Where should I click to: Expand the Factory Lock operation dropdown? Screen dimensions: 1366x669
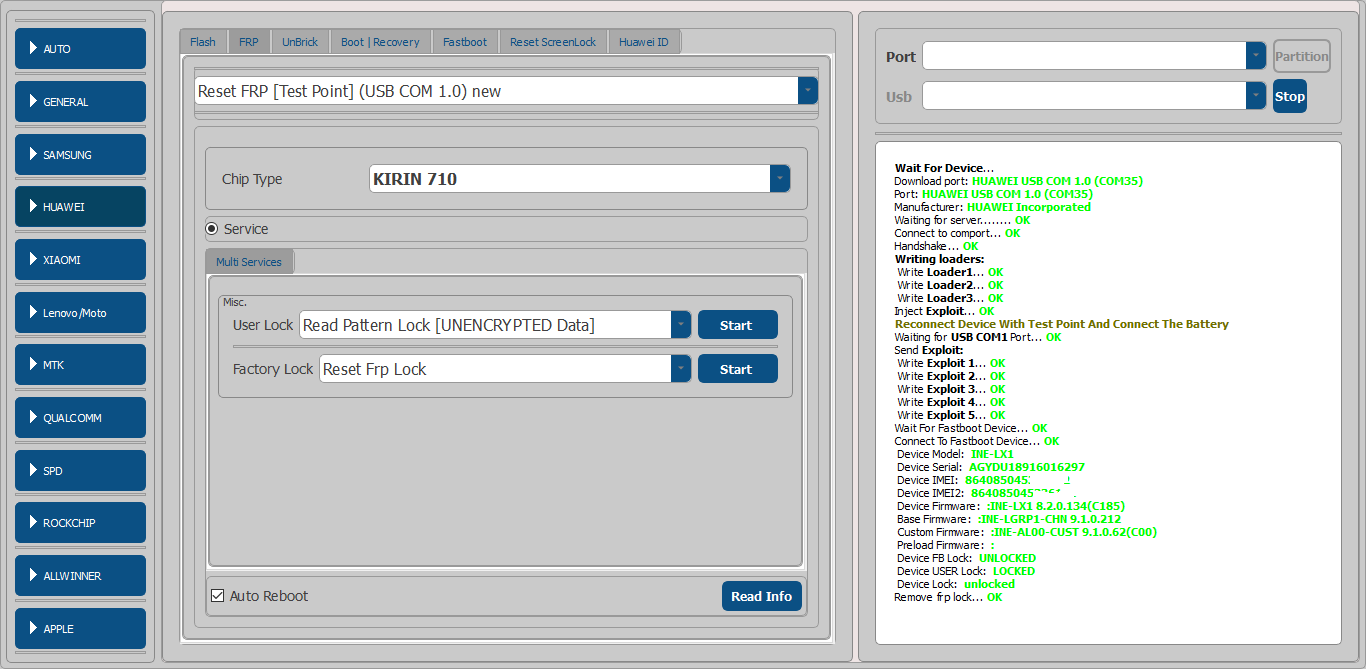[x=681, y=369]
